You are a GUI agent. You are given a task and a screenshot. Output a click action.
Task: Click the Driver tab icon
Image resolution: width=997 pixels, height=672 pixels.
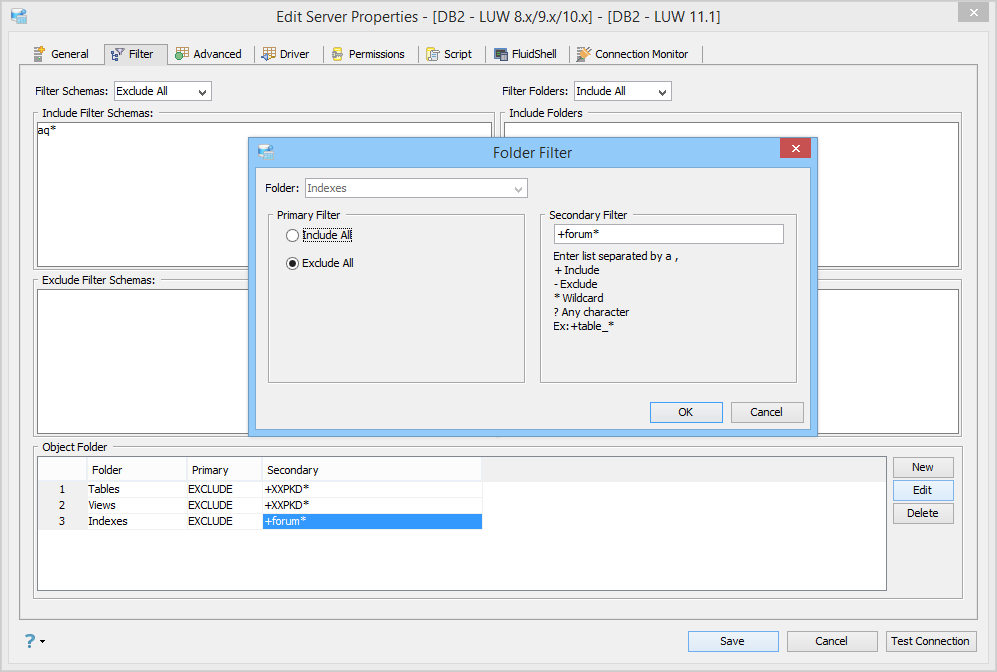tap(268, 54)
